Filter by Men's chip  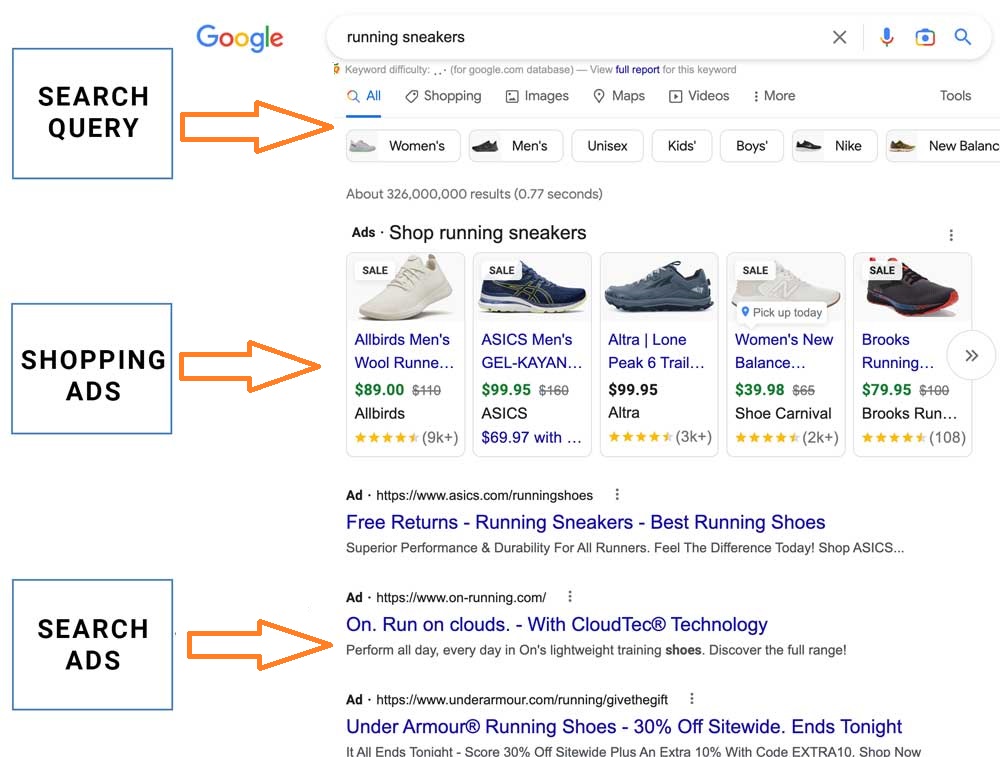(x=516, y=146)
